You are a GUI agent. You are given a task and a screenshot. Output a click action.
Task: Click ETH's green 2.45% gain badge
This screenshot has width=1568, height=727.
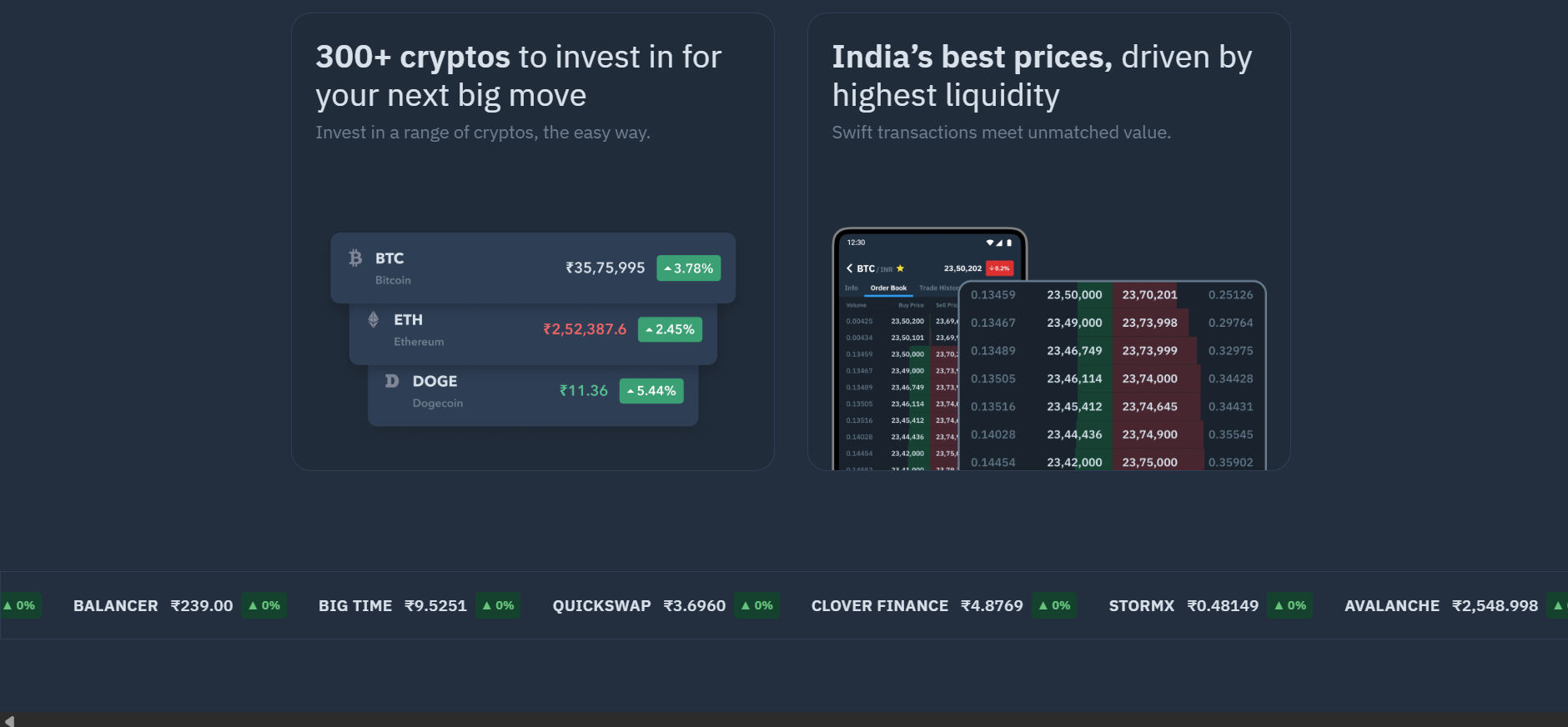[x=670, y=329]
